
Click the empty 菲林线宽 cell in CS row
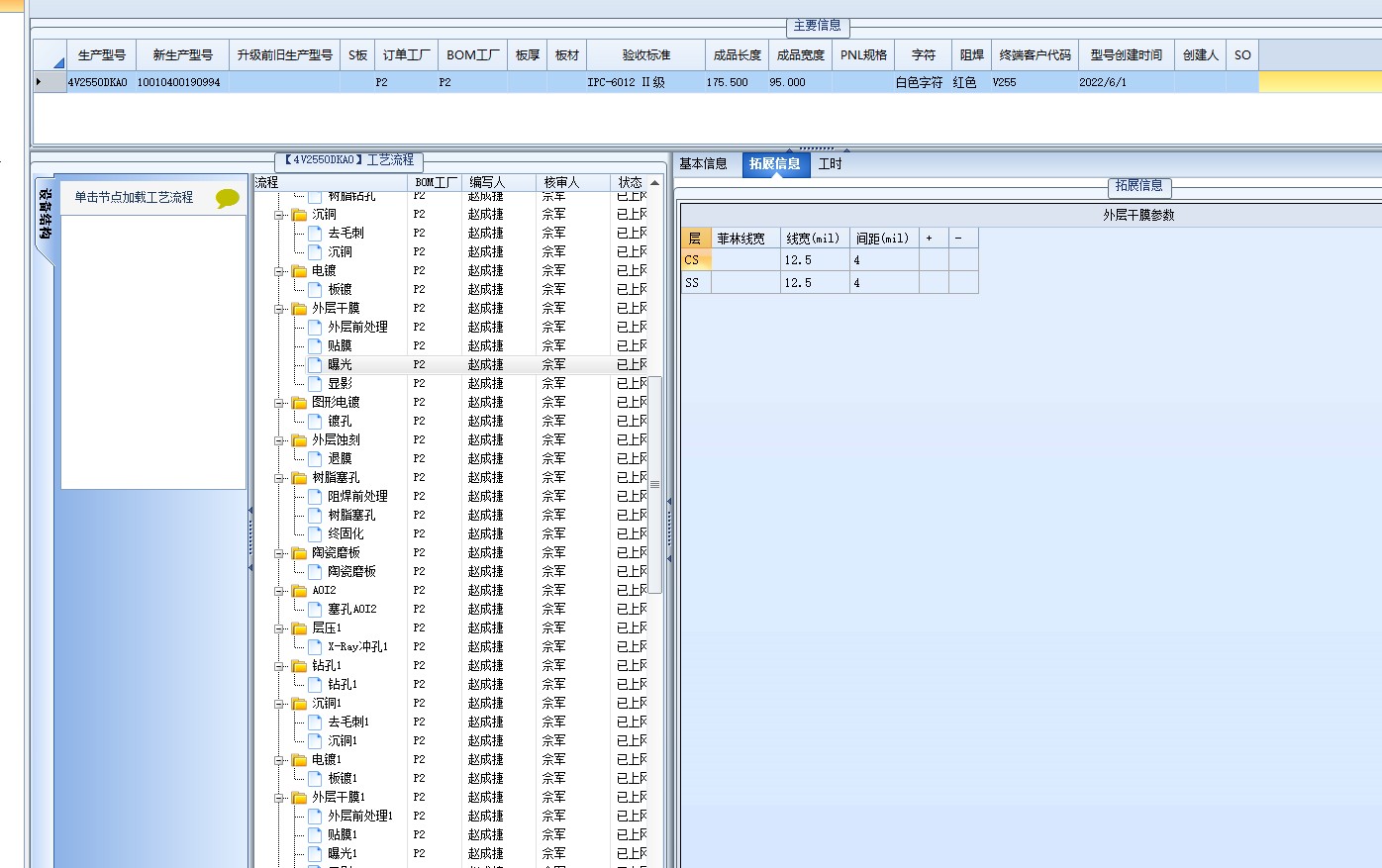click(745, 260)
